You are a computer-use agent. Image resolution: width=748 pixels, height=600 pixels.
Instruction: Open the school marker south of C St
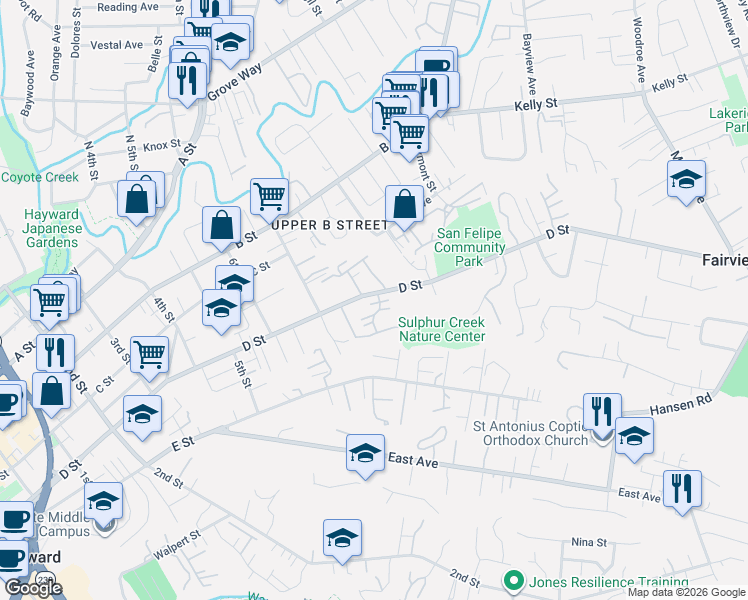[221, 310]
